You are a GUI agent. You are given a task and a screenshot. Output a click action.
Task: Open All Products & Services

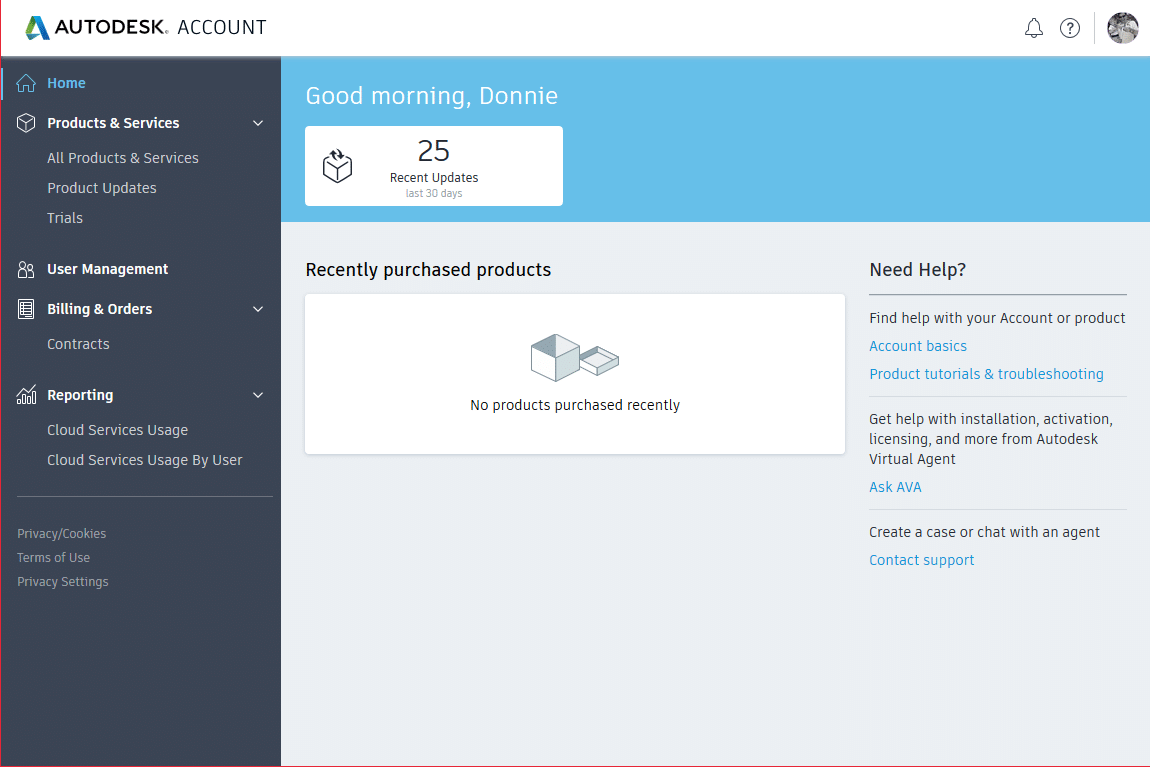(122, 158)
